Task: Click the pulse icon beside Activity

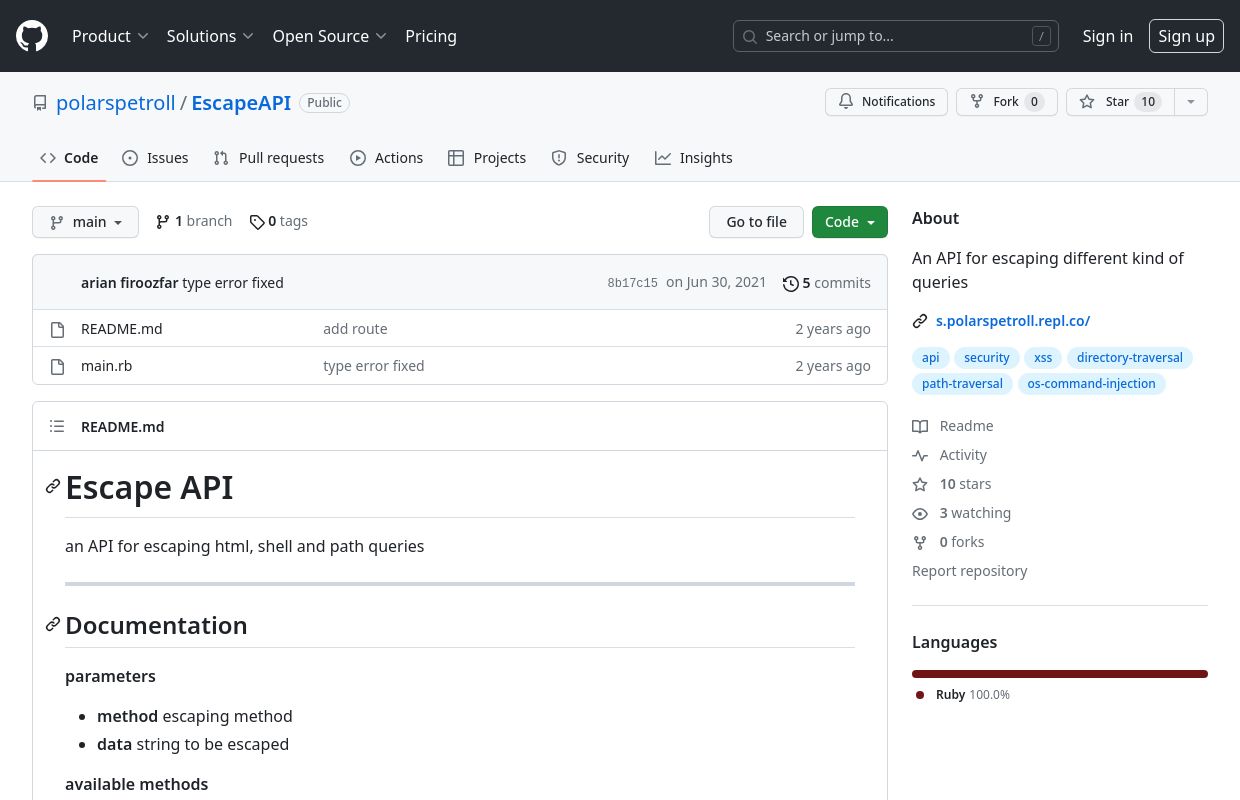Action: [920, 455]
